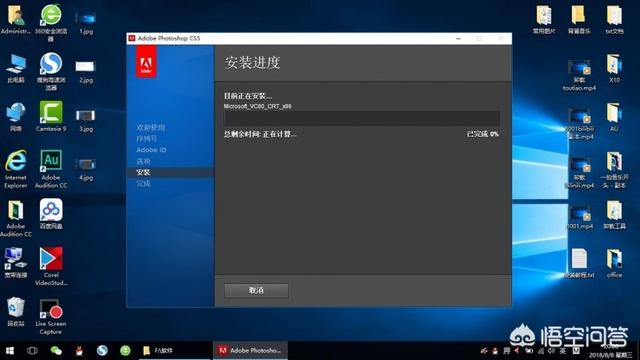Image resolution: width=640 pixels, height=360 pixels.
Task: Select the 0001.mp4 desktop video file
Action: pos(579,218)
